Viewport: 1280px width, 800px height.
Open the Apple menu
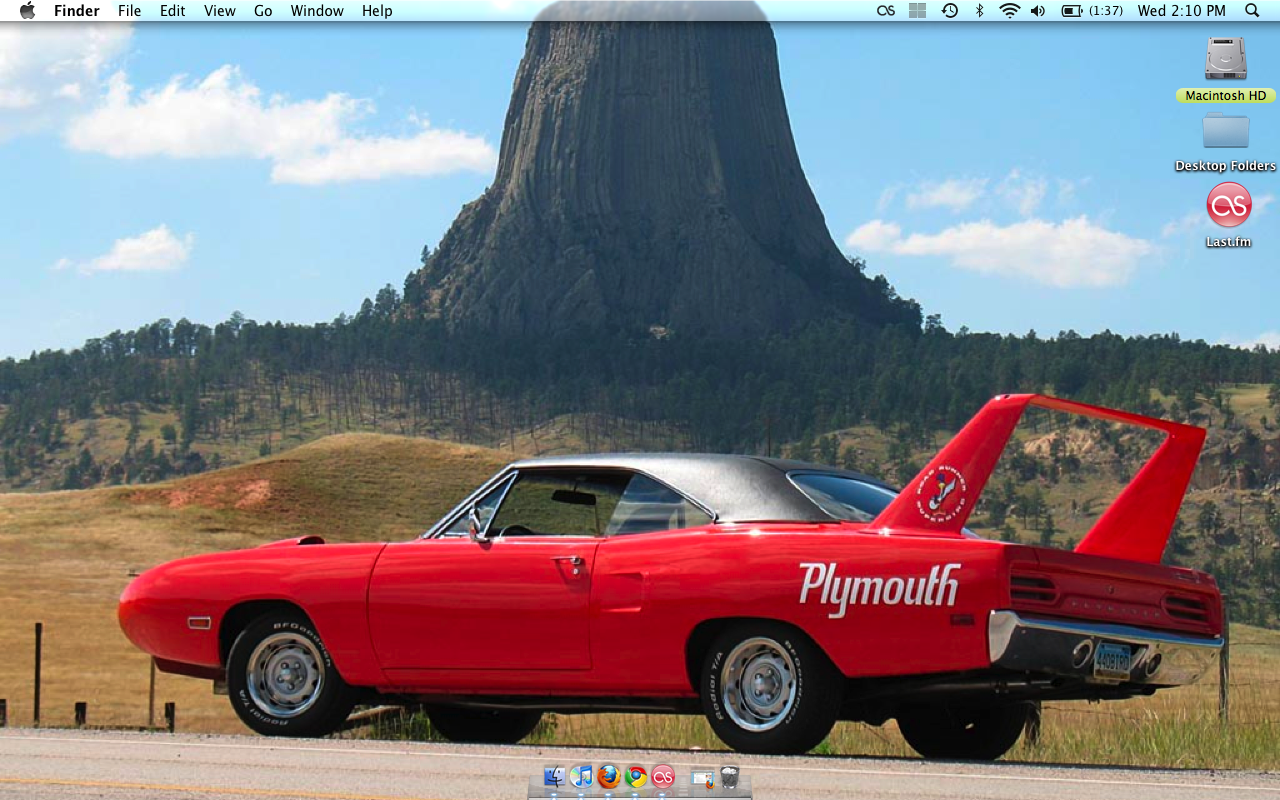tap(27, 11)
